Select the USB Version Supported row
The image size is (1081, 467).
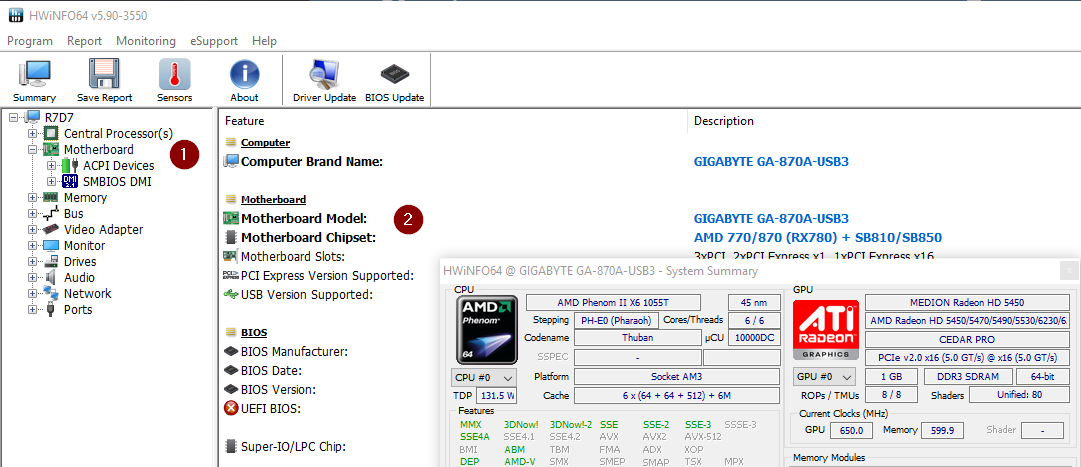[x=307, y=295]
